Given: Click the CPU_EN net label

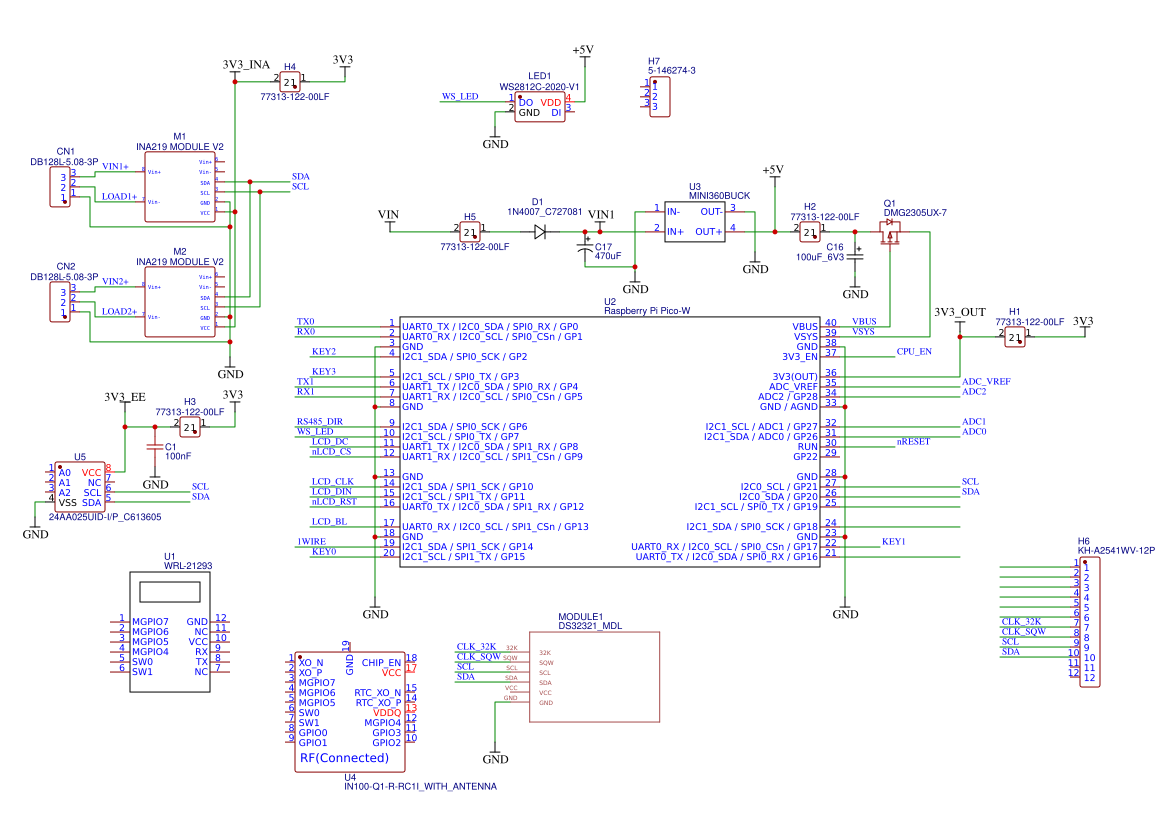Looking at the screenshot, I should (x=914, y=352).
